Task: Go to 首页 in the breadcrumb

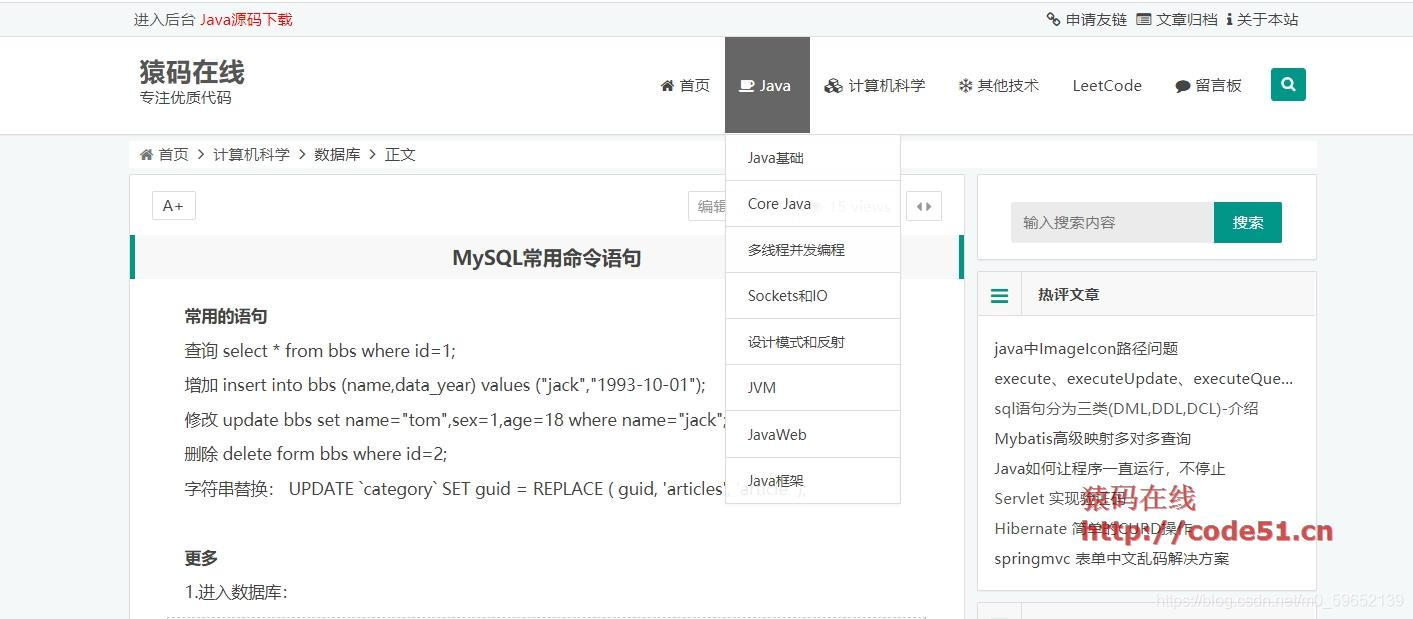Action: coord(164,154)
